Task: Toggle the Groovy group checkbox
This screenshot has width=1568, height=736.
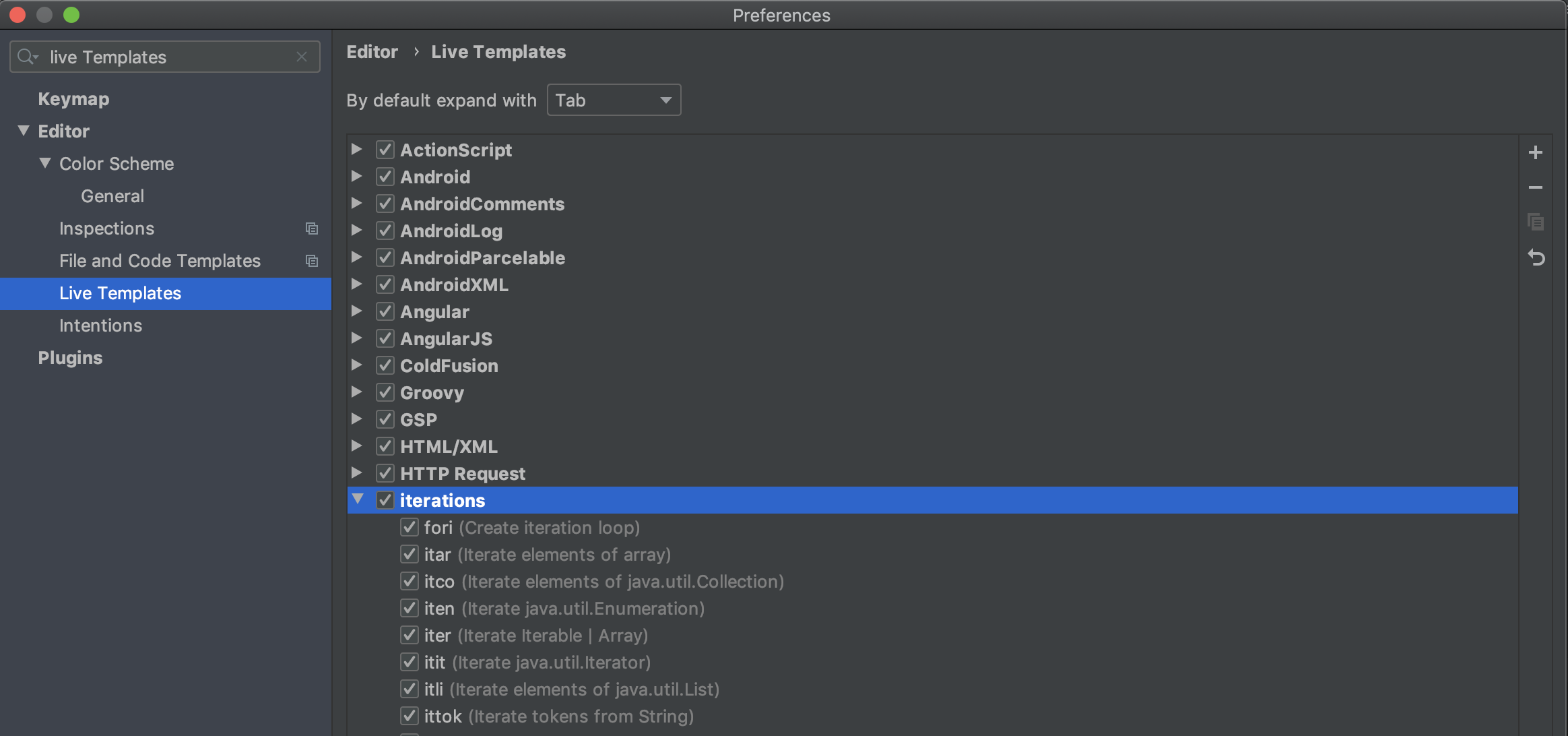Action: tap(385, 392)
